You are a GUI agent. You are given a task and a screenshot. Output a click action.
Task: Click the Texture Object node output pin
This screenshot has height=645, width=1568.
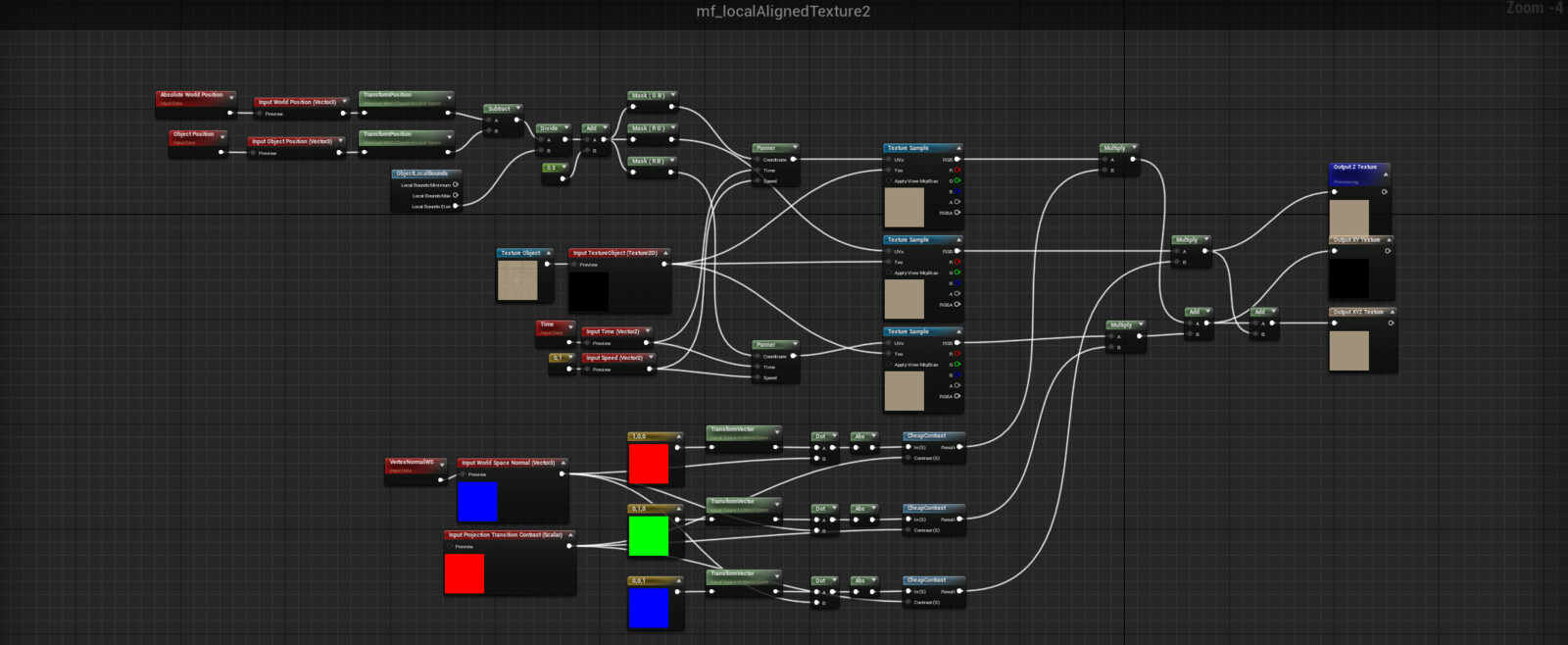(x=547, y=264)
